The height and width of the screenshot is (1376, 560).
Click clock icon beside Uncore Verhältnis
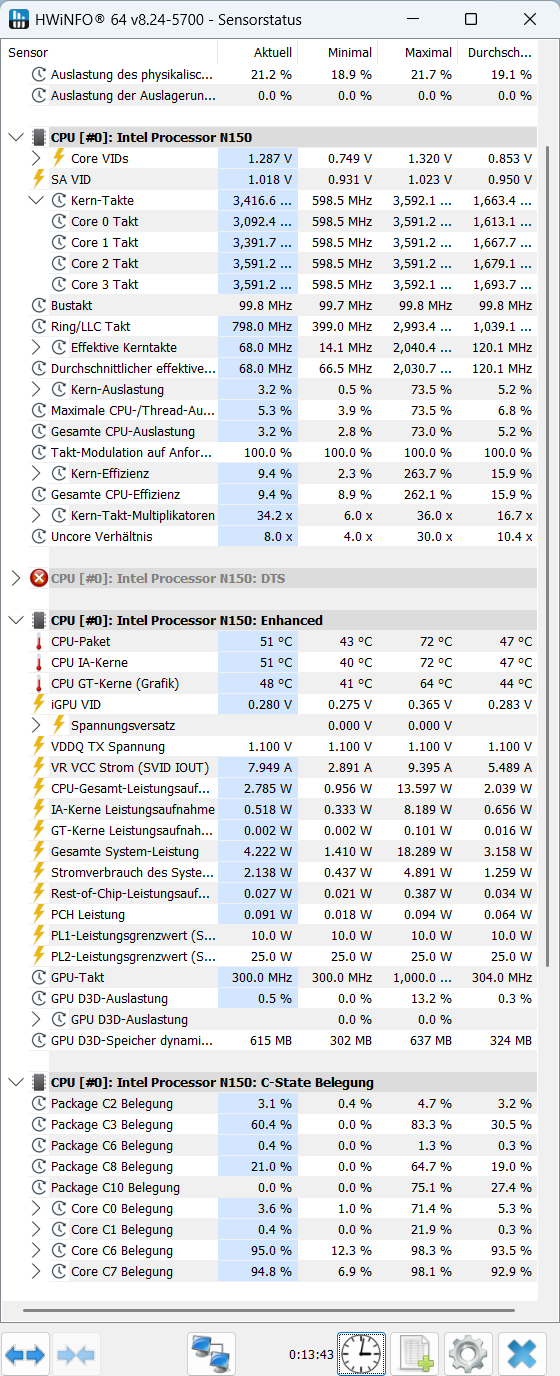39,536
